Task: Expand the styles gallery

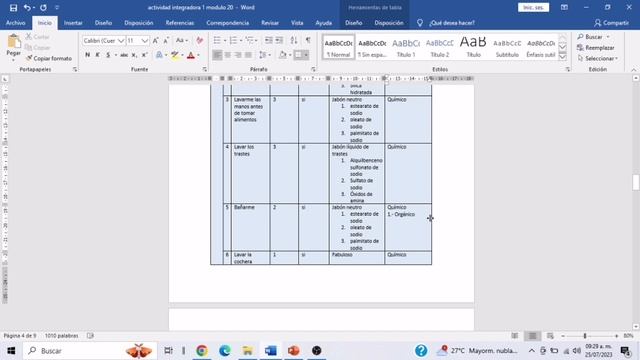Action: [x=562, y=57]
